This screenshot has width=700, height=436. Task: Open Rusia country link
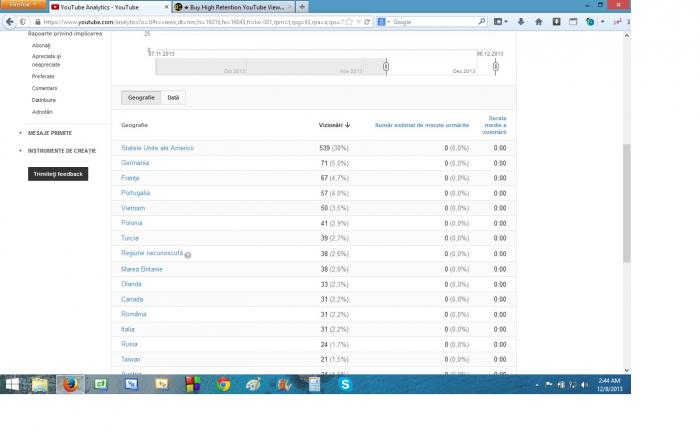pos(129,344)
